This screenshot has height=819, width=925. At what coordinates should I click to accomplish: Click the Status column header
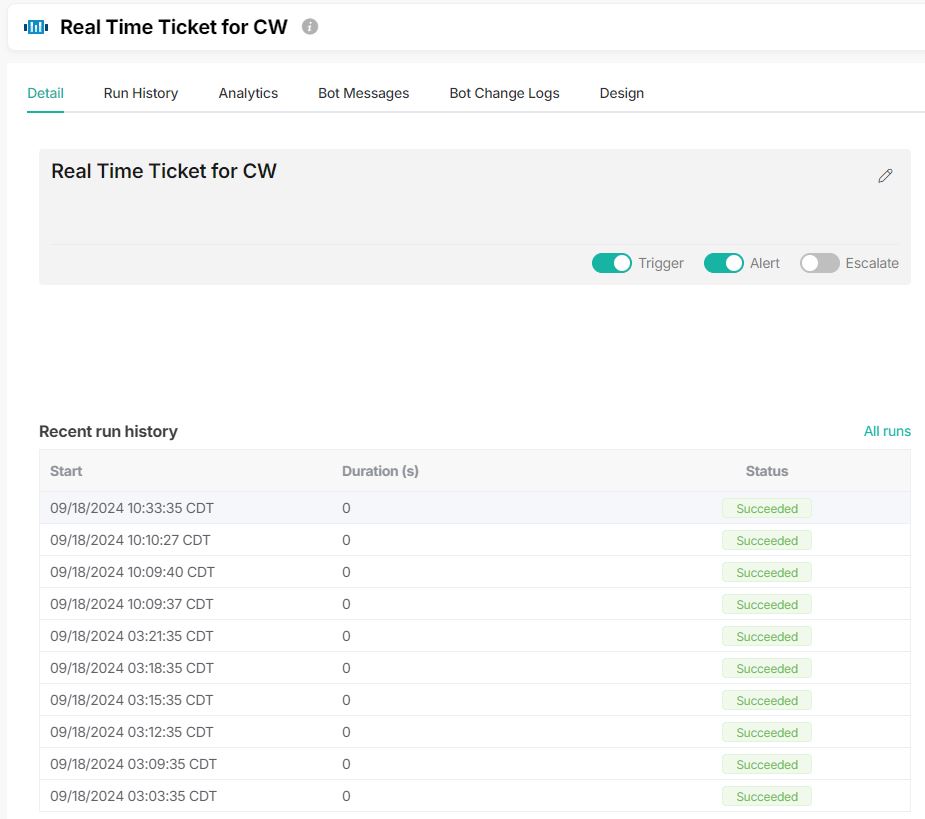click(767, 471)
